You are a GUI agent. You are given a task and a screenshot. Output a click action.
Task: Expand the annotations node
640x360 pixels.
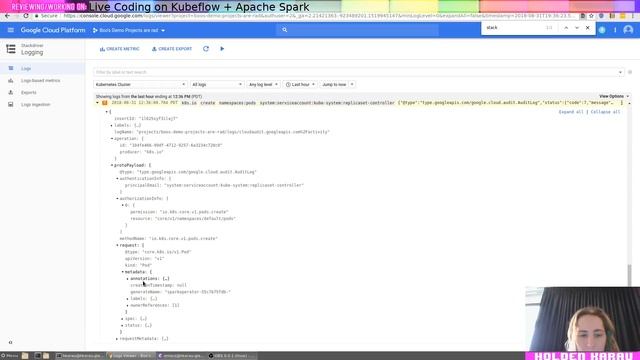(x=128, y=279)
